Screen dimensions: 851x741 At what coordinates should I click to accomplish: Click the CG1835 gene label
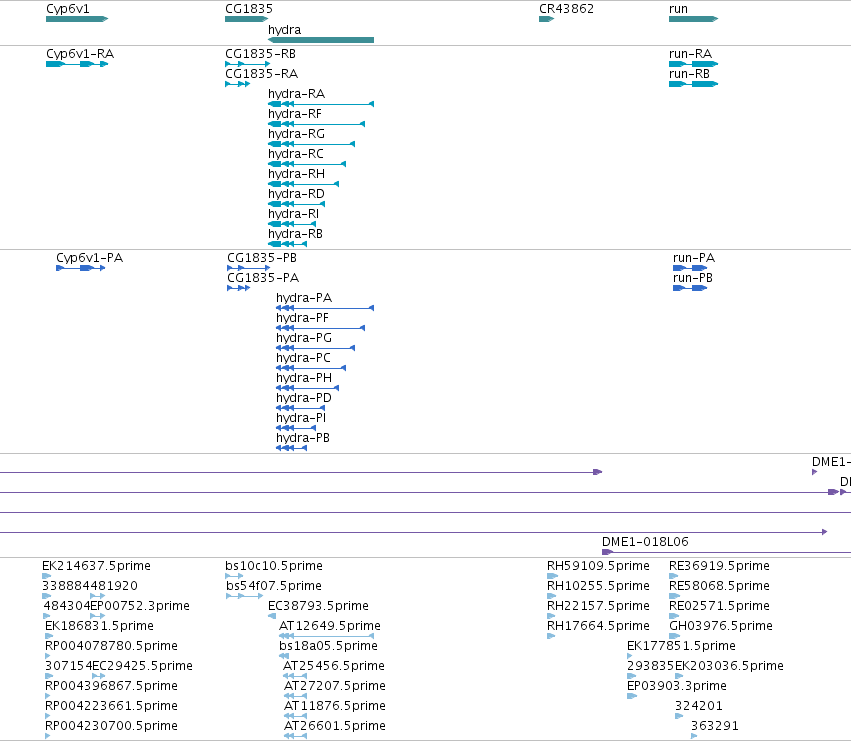point(249,9)
